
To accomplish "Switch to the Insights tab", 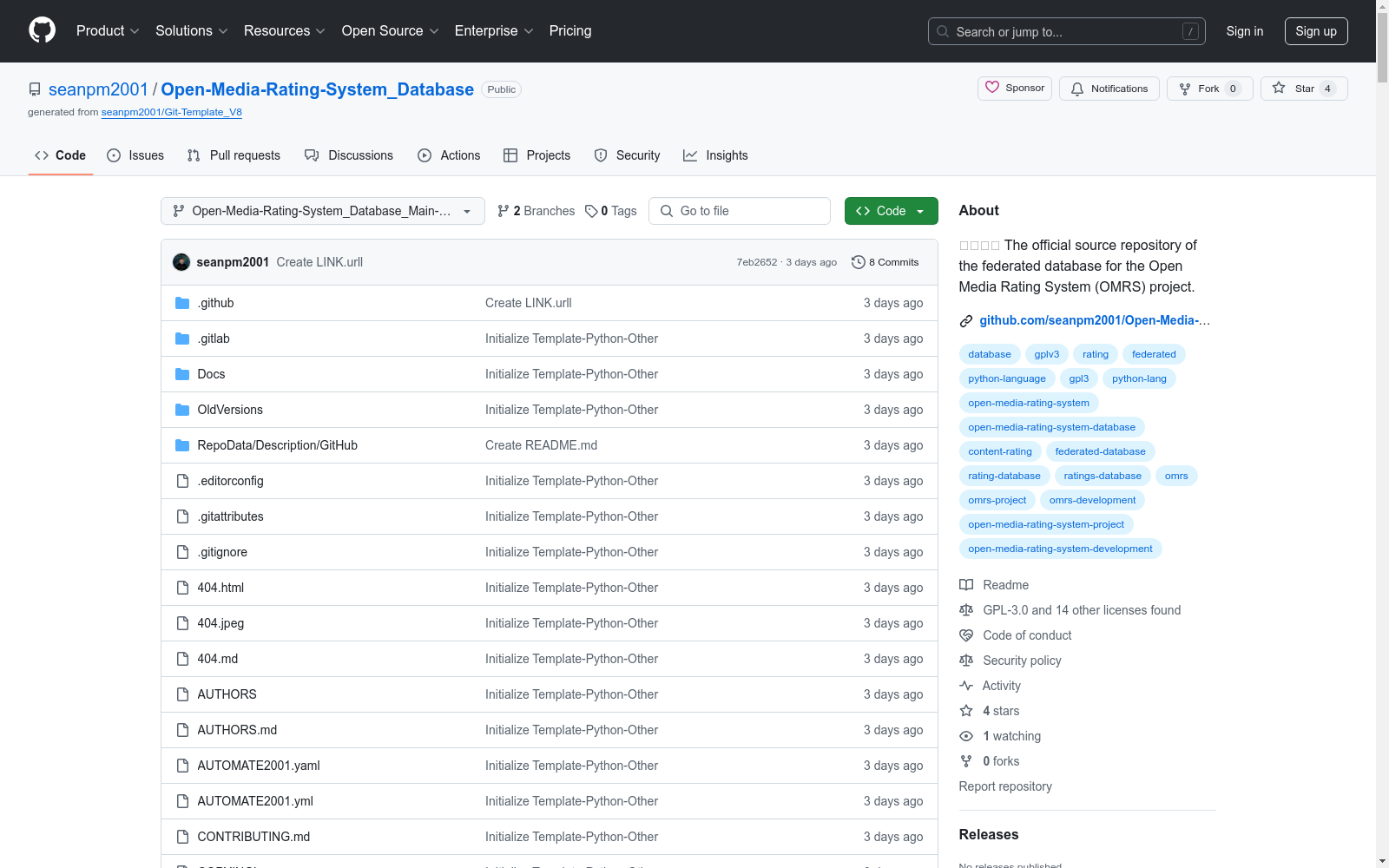I will click(x=715, y=155).
